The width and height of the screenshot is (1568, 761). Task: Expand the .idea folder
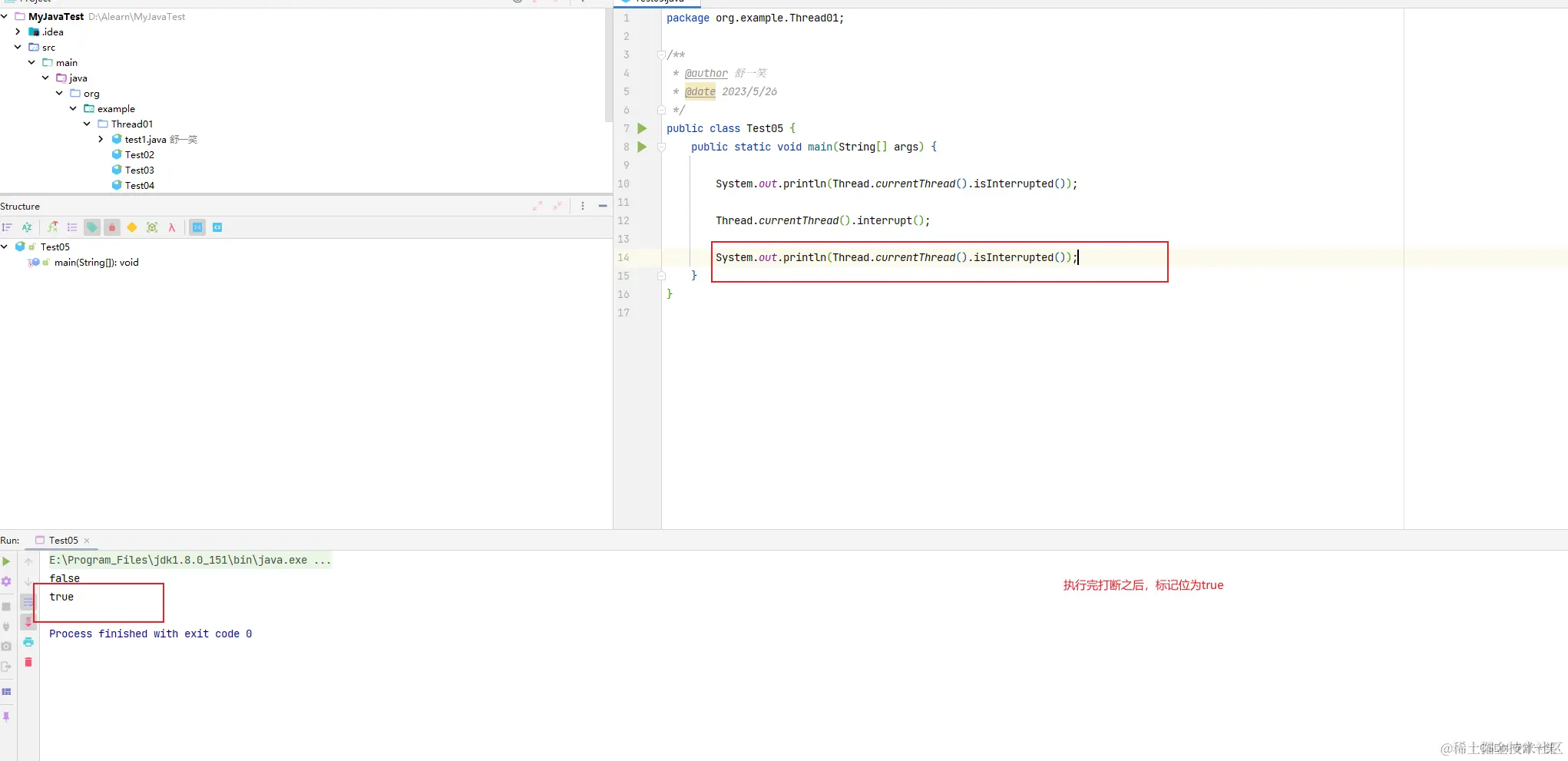(x=18, y=31)
